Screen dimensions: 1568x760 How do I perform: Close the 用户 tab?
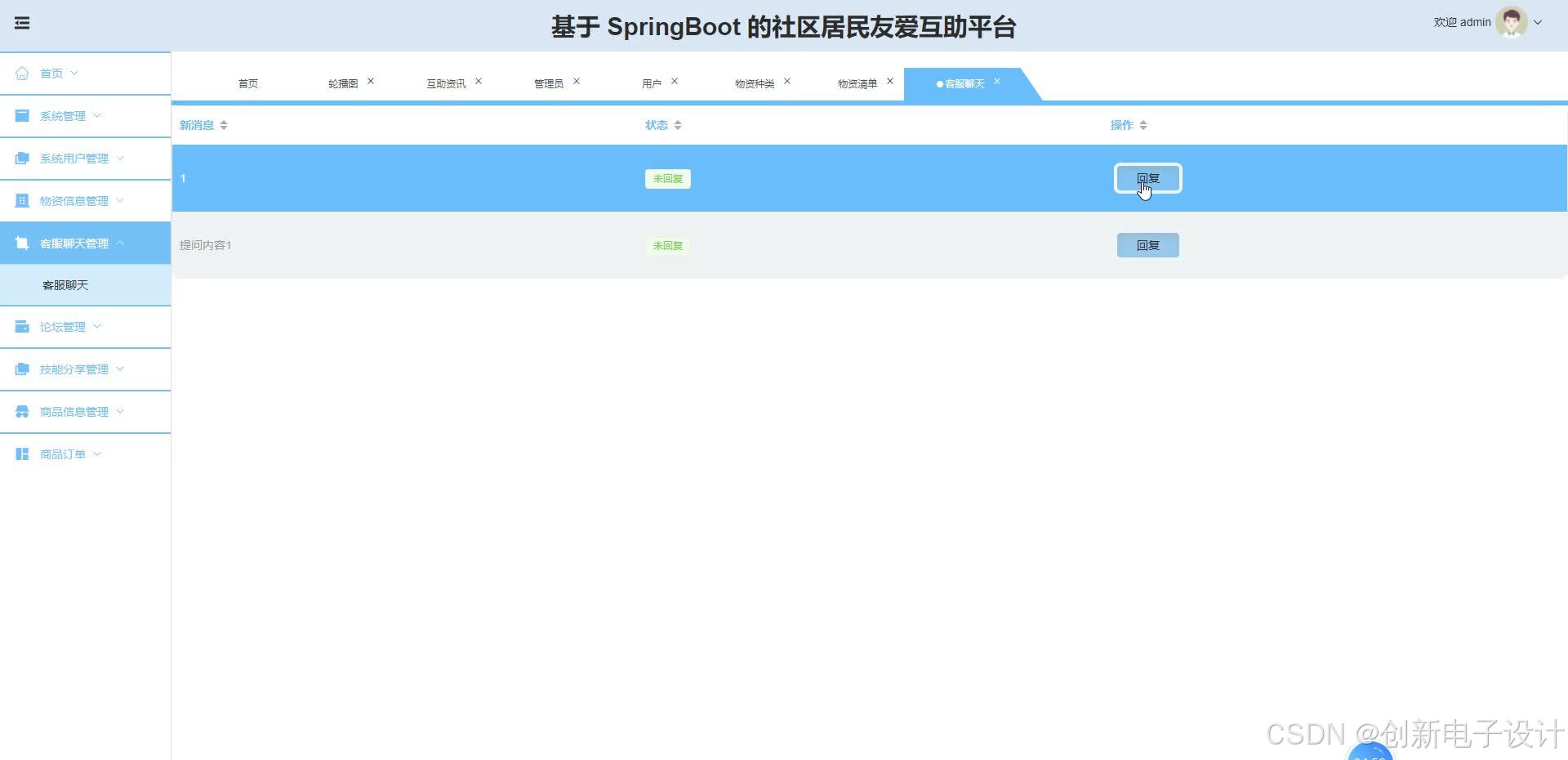pos(675,81)
